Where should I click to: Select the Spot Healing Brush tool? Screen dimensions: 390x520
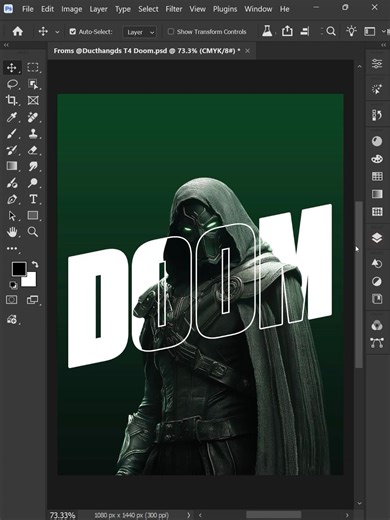pyautogui.click(x=33, y=117)
